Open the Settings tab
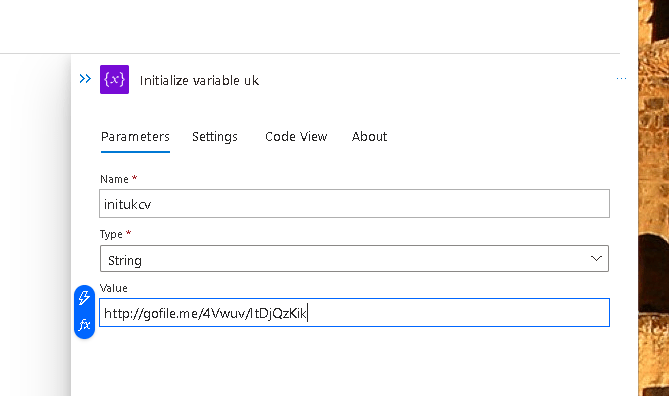This screenshot has width=669, height=396. point(215,137)
